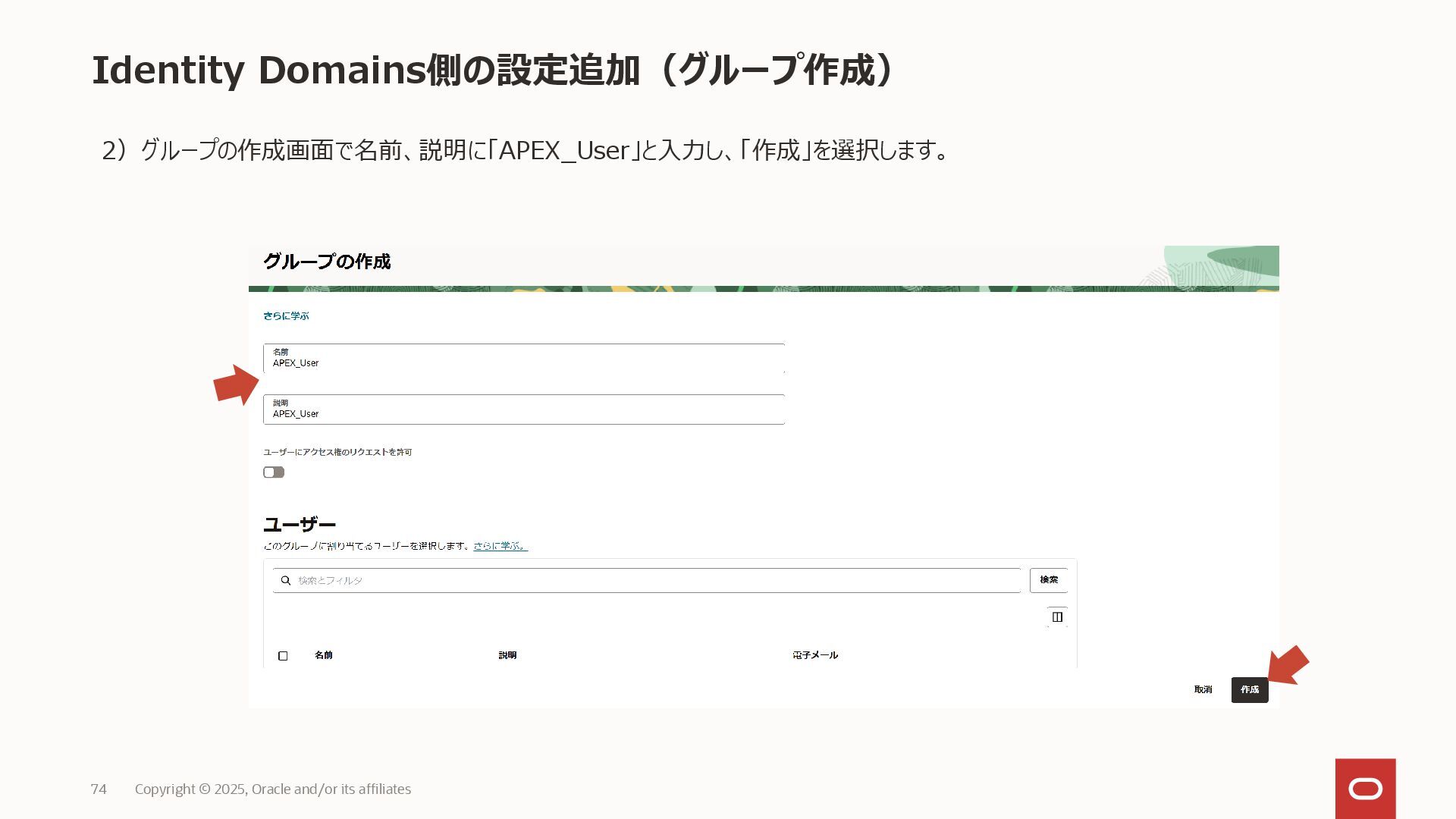Click the Oracle logo on the slide
The height and width of the screenshot is (819, 1456).
(x=1365, y=789)
